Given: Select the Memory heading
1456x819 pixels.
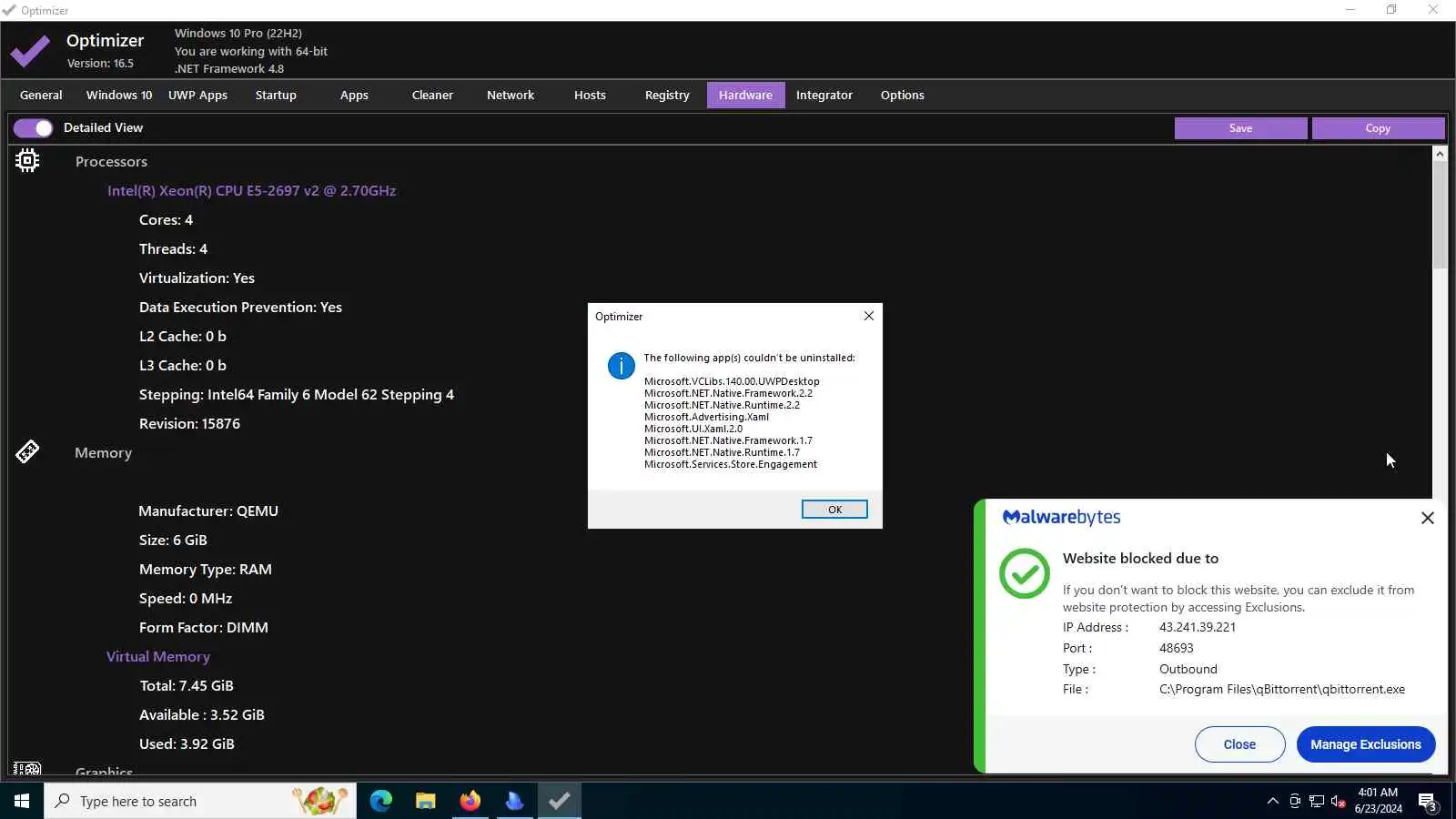Looking at the screenshot, I should (x=103, y=452).
